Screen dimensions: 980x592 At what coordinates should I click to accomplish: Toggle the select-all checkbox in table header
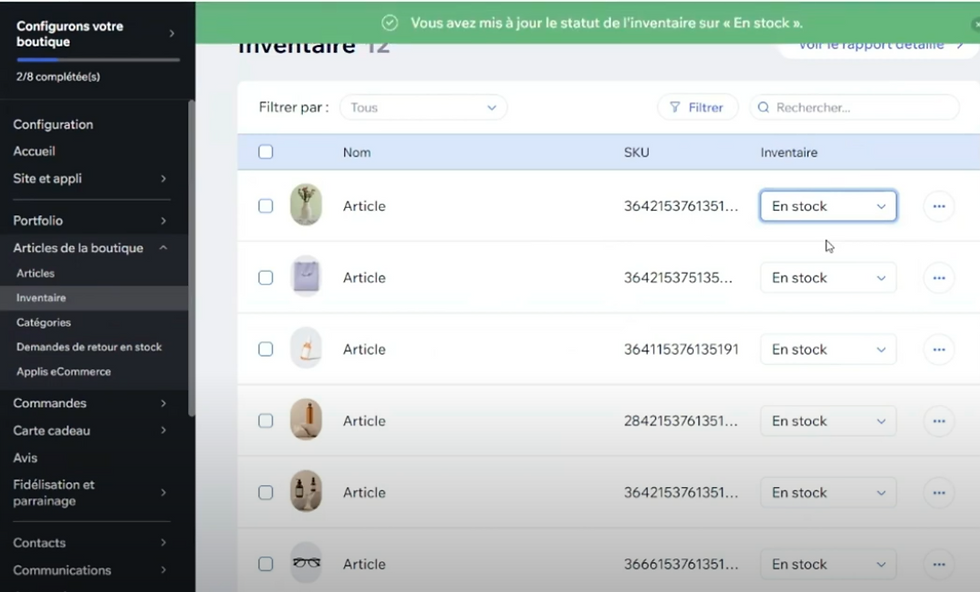(x=266, y=152)
